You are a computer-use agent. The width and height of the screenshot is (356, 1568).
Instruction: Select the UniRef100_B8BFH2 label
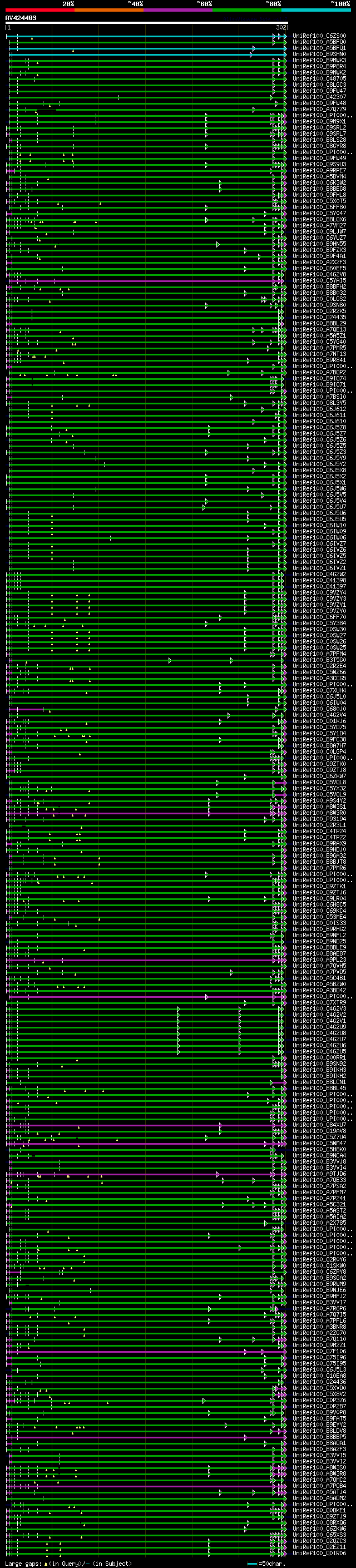pos(319,286)
